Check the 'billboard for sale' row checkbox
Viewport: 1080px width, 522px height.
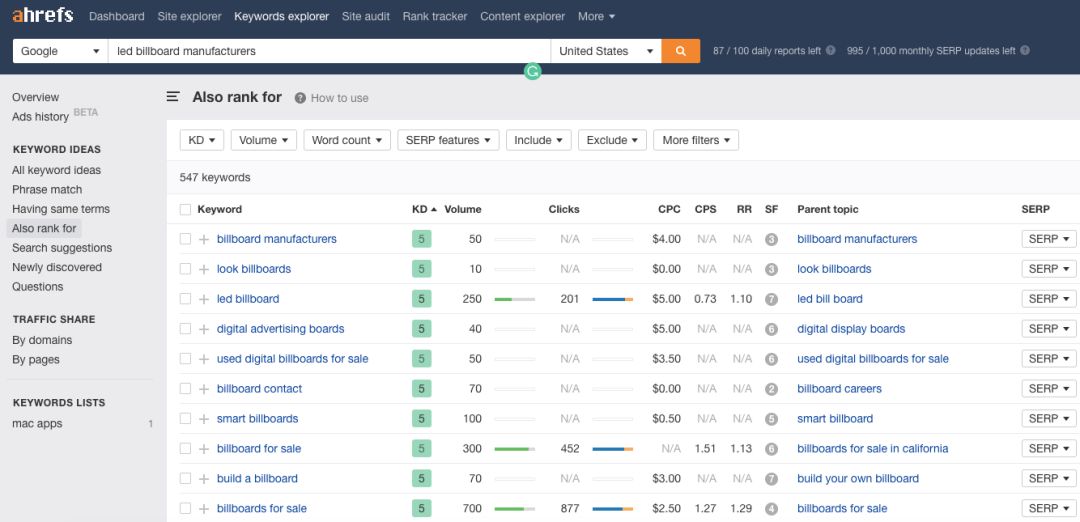185,448
